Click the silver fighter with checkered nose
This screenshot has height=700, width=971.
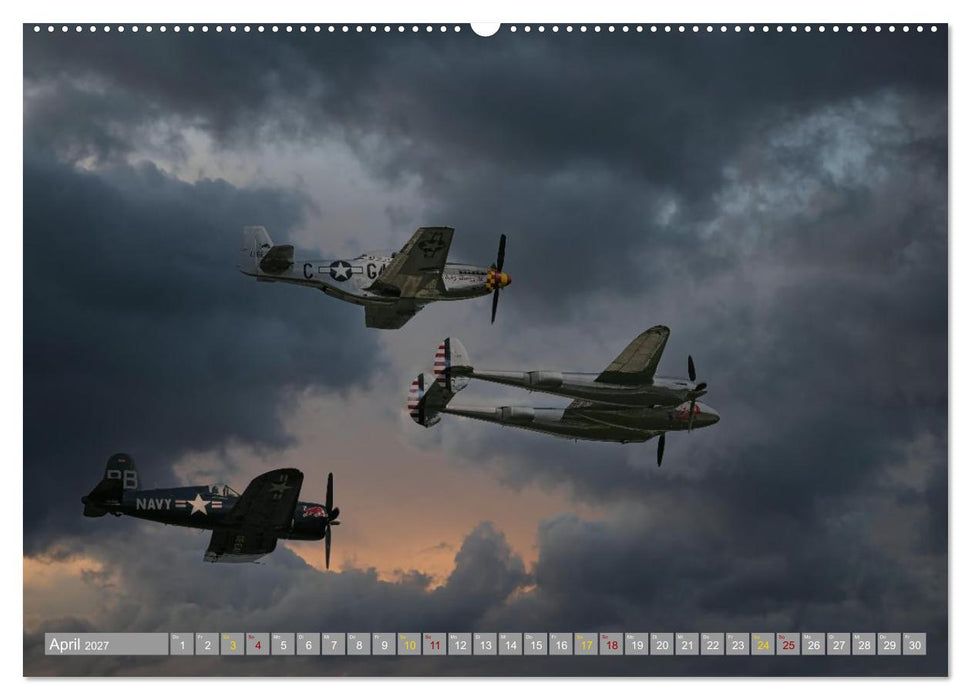375,277
